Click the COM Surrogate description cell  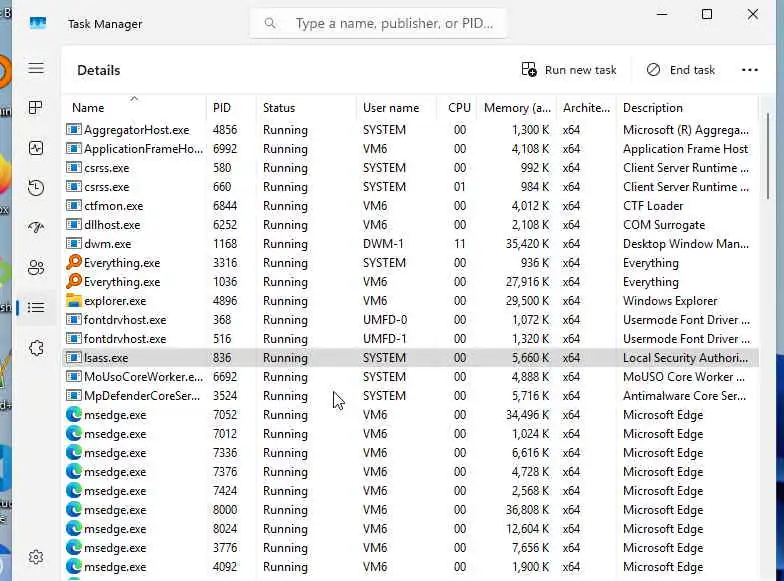pyautogui.click(x=664, y=225)
